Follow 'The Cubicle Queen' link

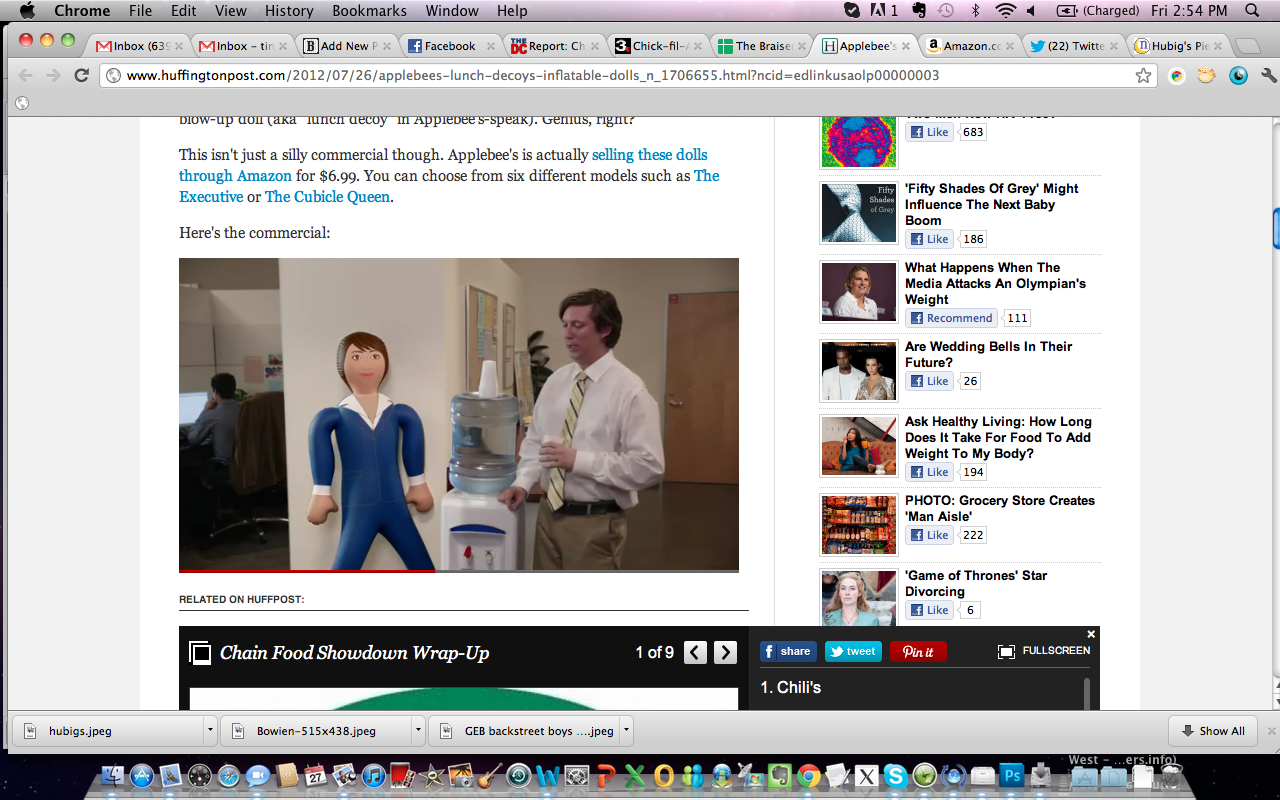[x=327, y=197]
